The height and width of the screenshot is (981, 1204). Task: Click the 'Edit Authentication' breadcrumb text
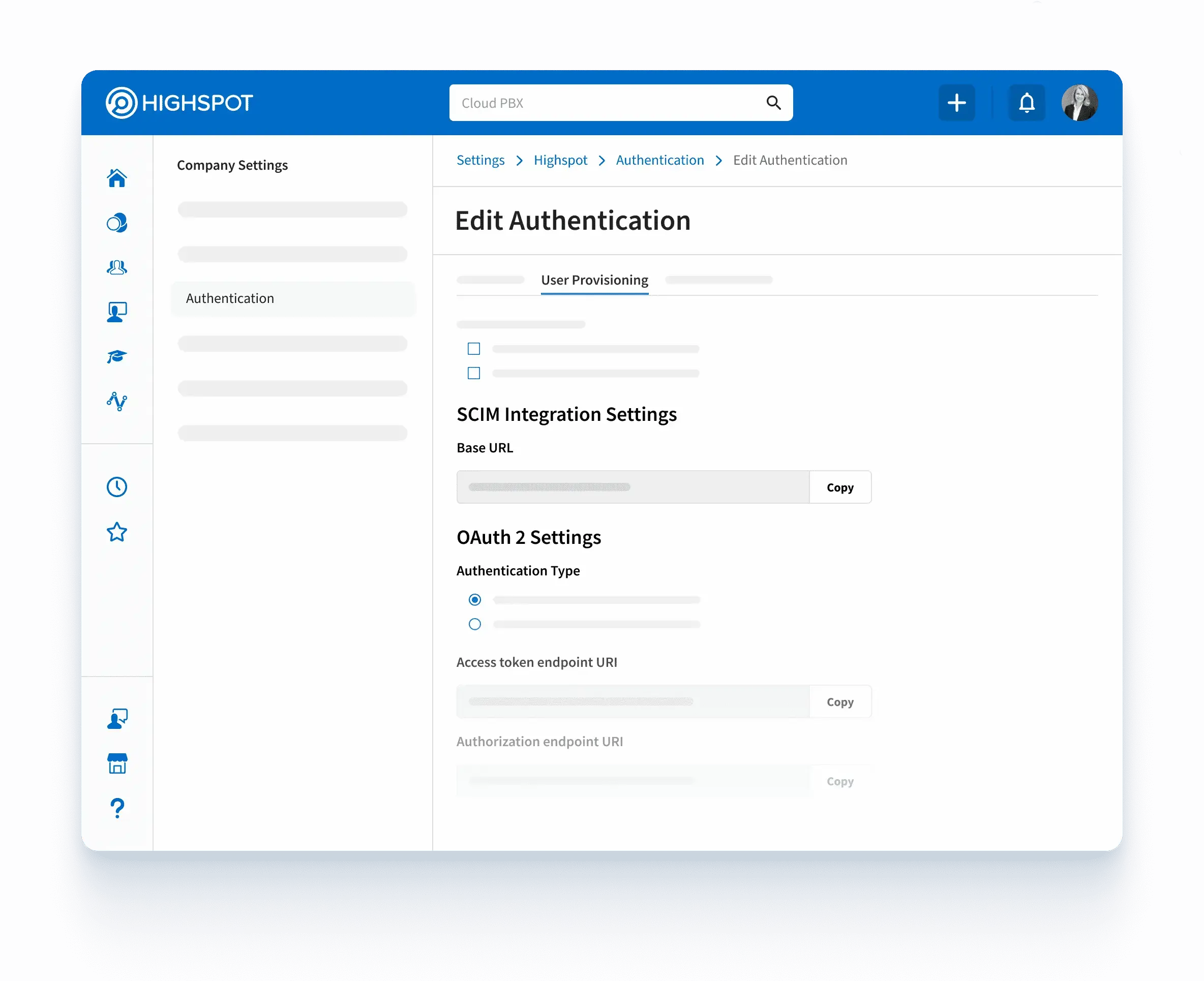[x=790, y=161]
